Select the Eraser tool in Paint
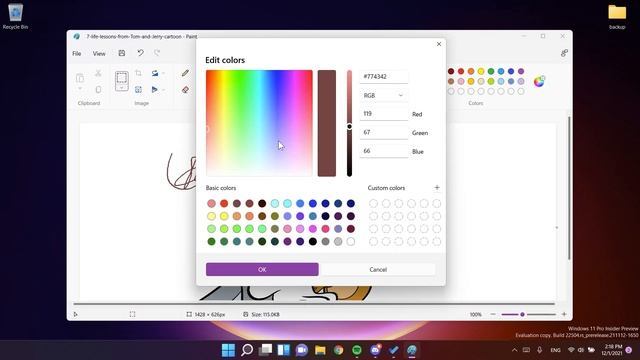The width and height of the screenshot is (640, 360). click(185, 90)
